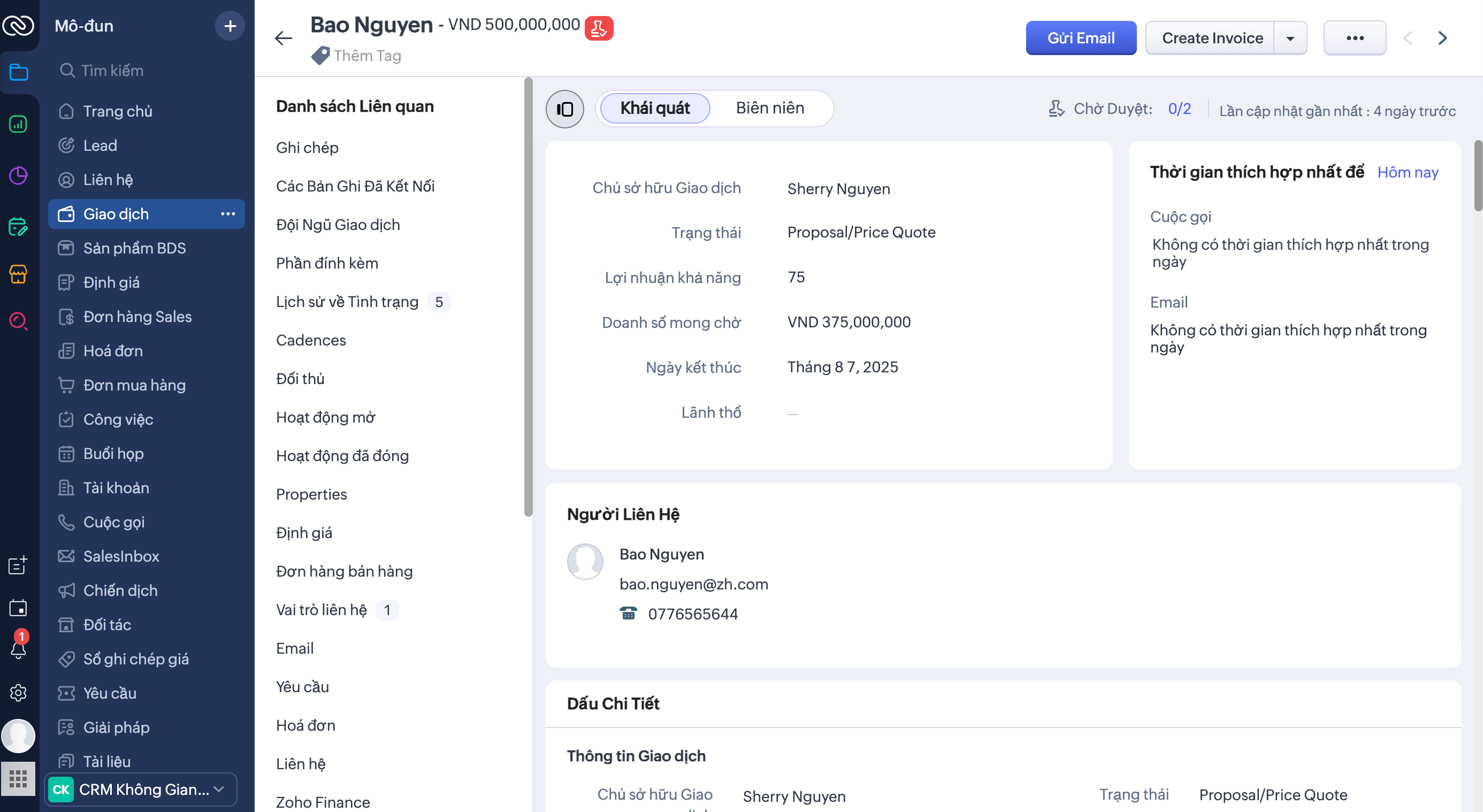
Task: Jump to Cadences related list
Action: click(x=311, y=341)
